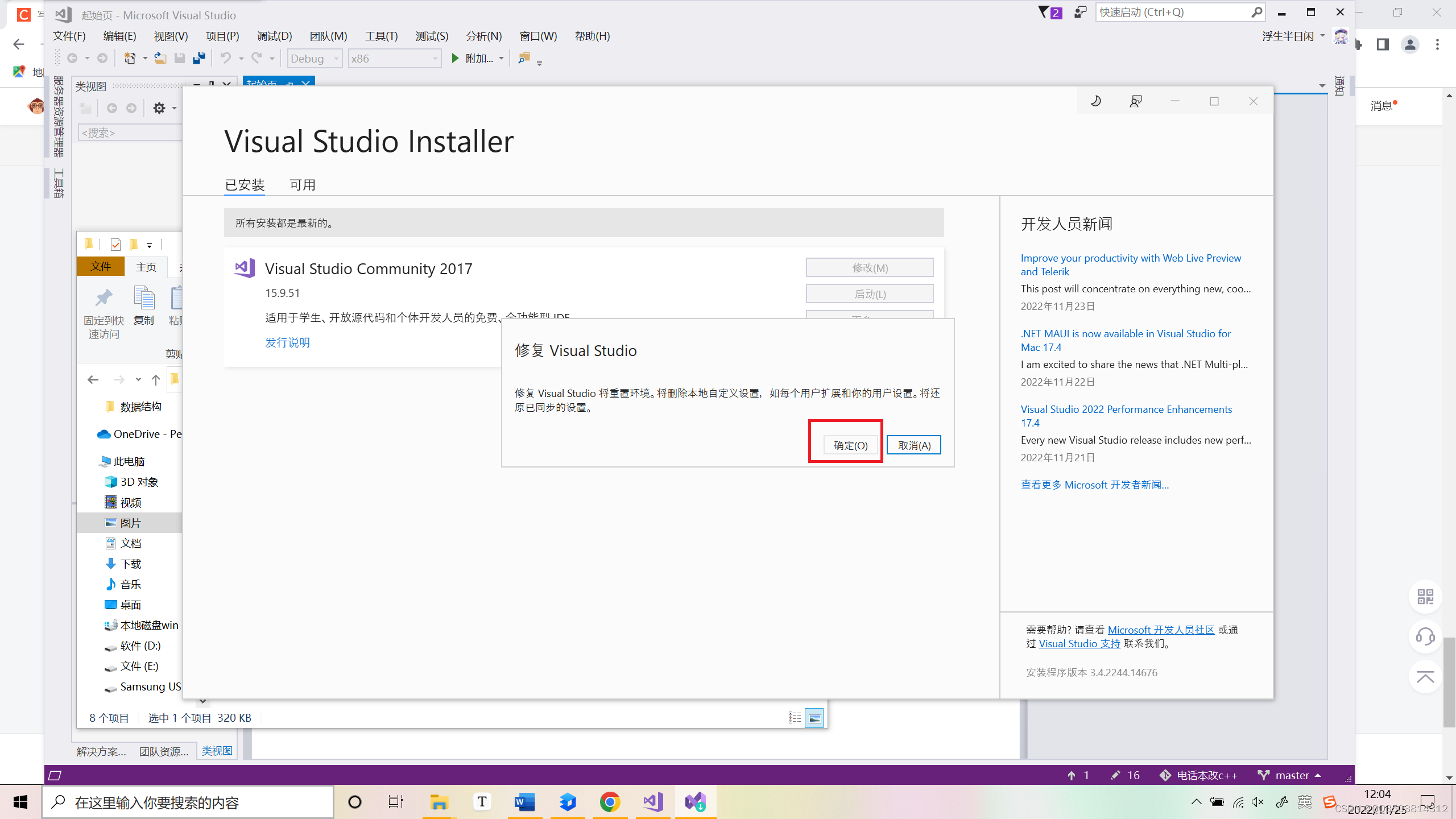Expand the master branch selector
This screenshot has width=1456, height=819.
coord(1291,775)
